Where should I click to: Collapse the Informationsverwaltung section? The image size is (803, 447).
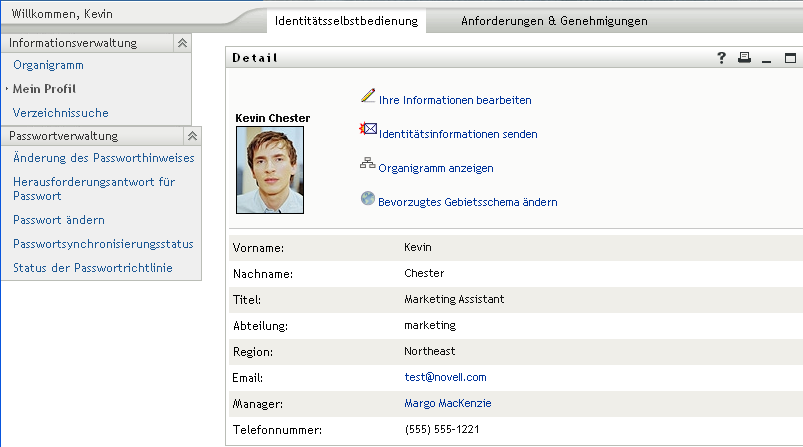(x=182, y=43)
